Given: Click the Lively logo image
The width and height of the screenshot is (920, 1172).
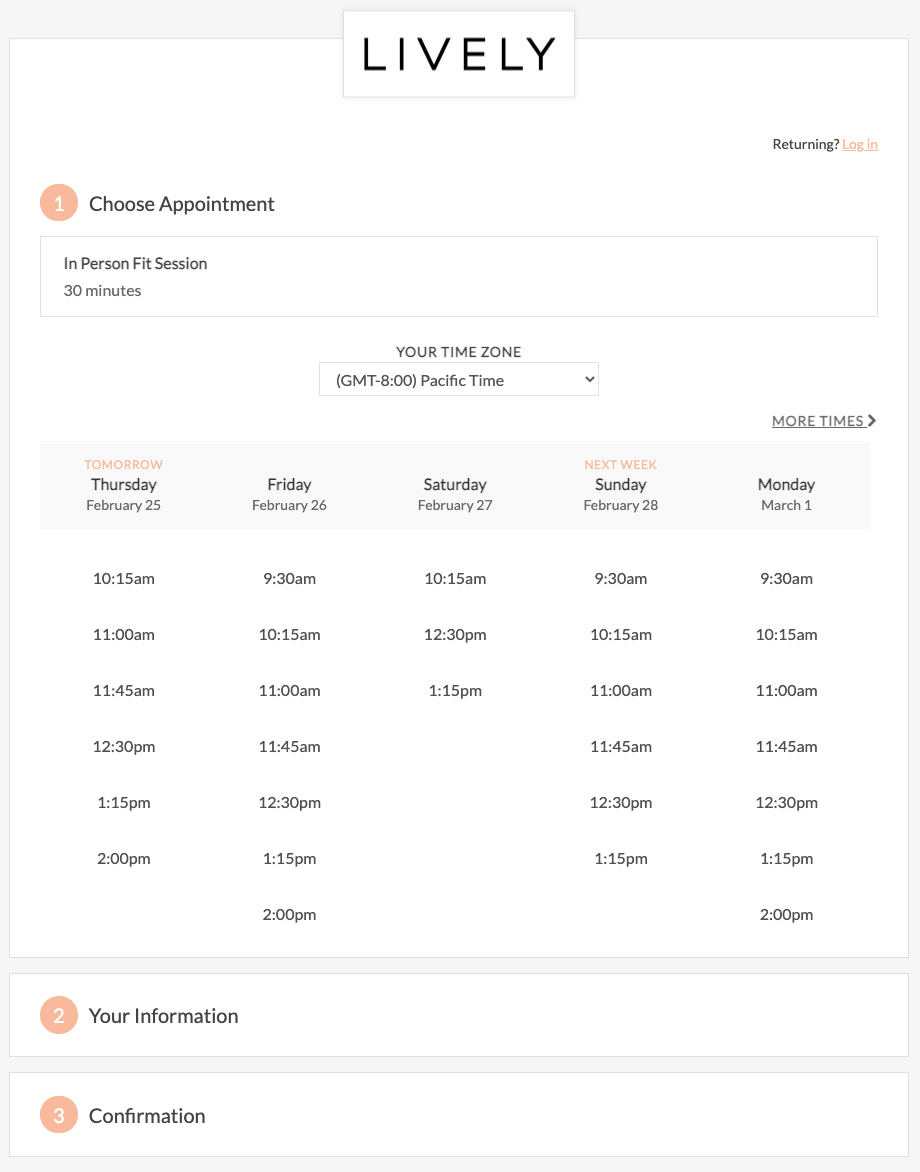Looking at the screenshot, I should point(458,54).
